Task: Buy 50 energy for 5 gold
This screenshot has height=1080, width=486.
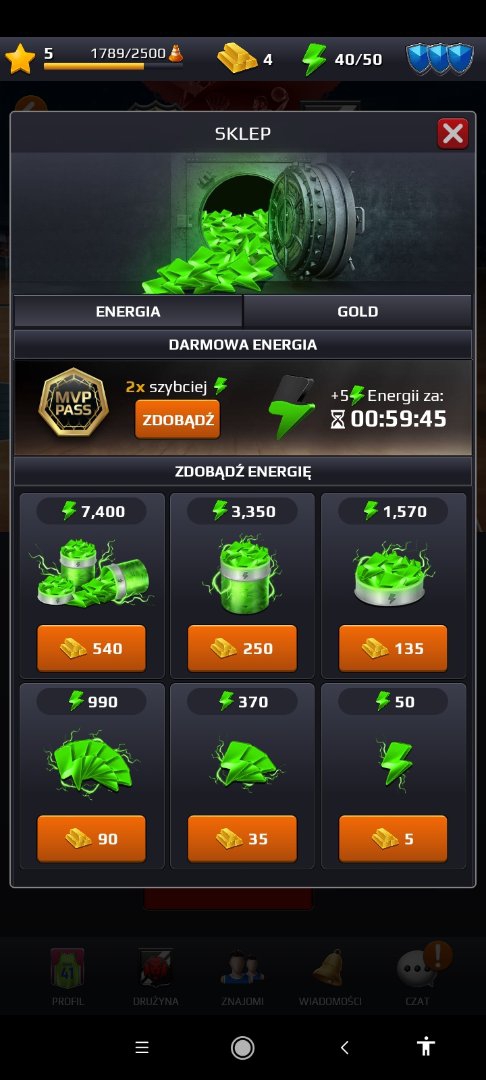Action: click(x=393, y=839)
